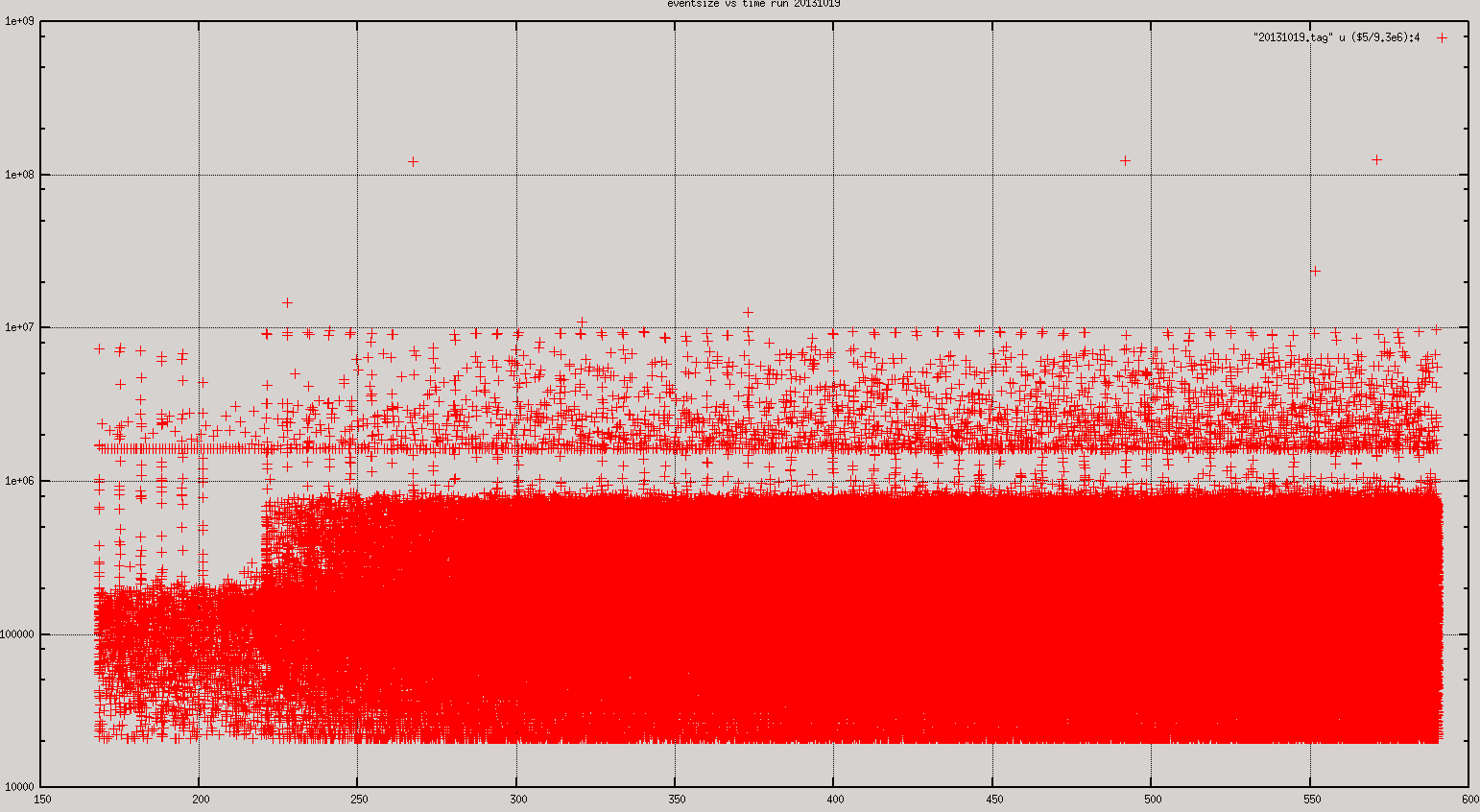Image resolution: width=1480 pixels, height=812 pixels.
Task: Click the gray outlier point above 1e+07 near x=373
Action: (748, 312)
